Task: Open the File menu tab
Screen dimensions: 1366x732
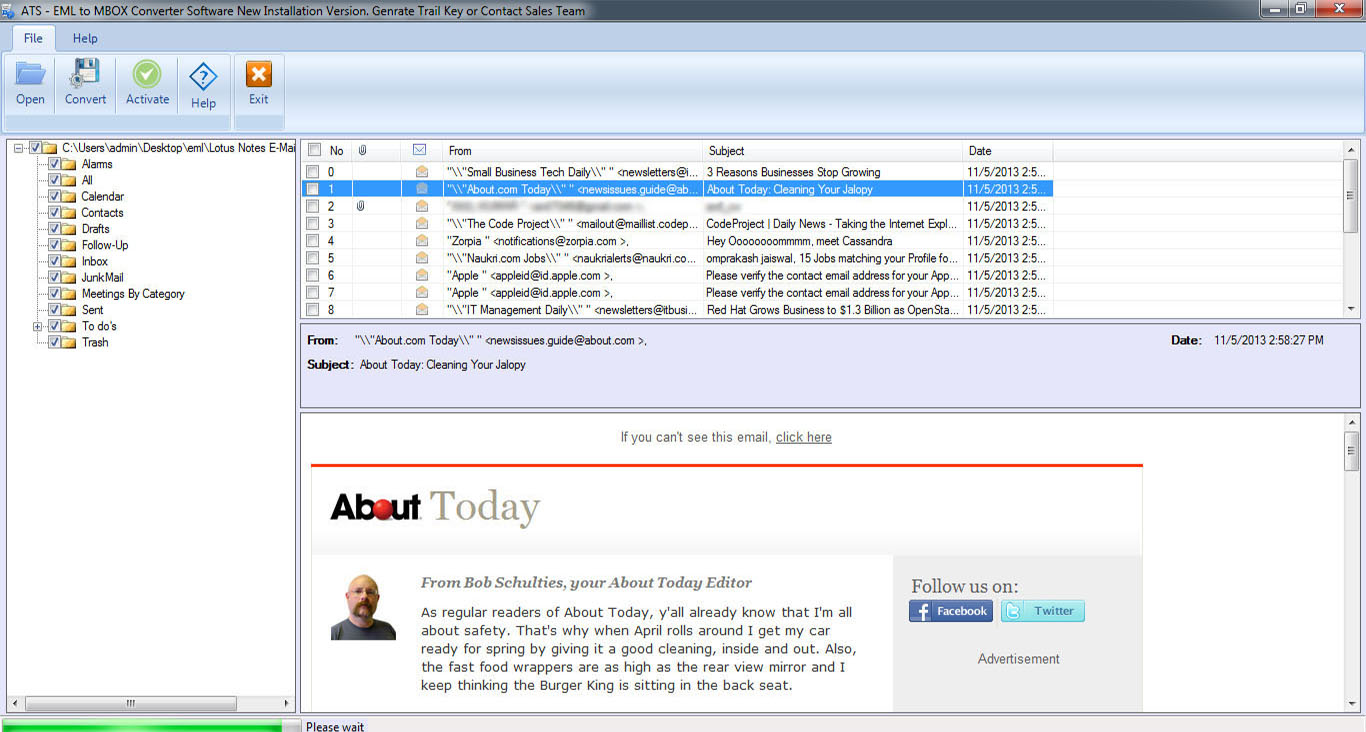Action: [33, 38]
